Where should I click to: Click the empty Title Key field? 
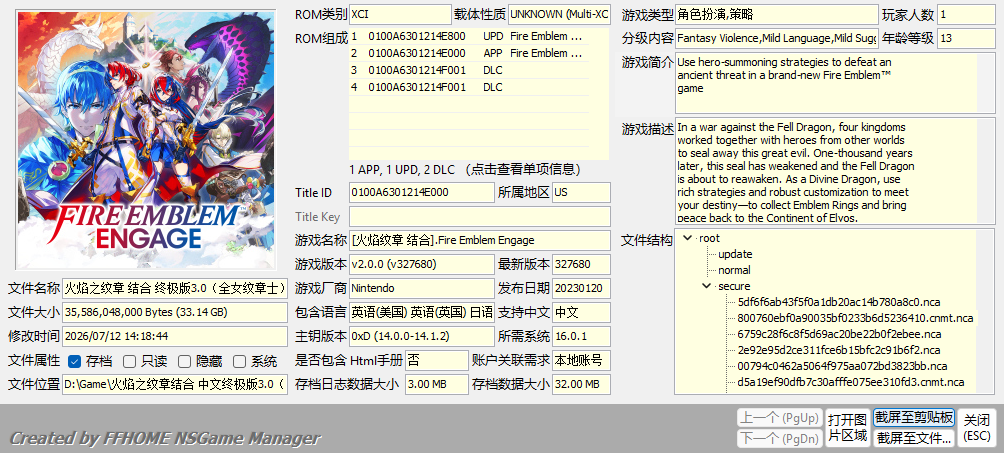coord(480,217)
